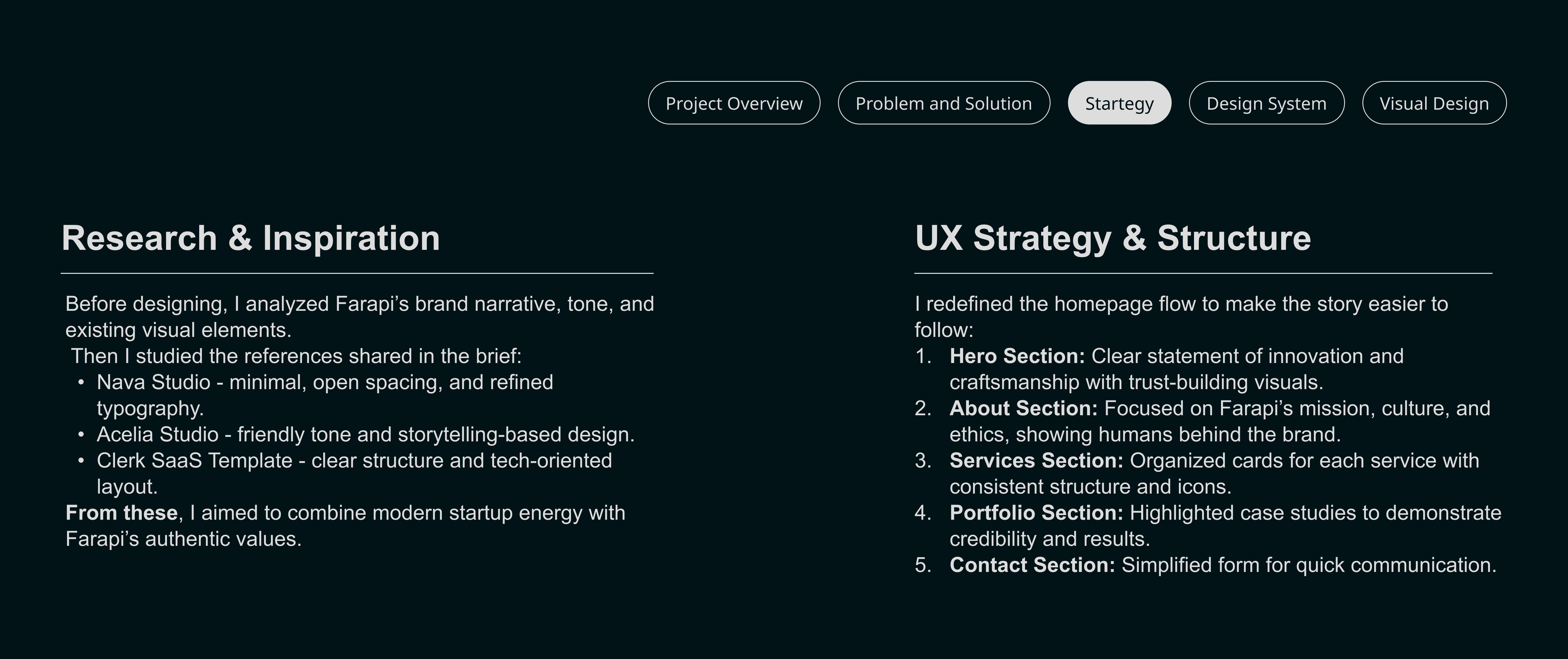Image resolution: width=1568 pixels, height=659 pixels.
Task: Switch to Problem and Solution tab
Action: click(943, 103)
